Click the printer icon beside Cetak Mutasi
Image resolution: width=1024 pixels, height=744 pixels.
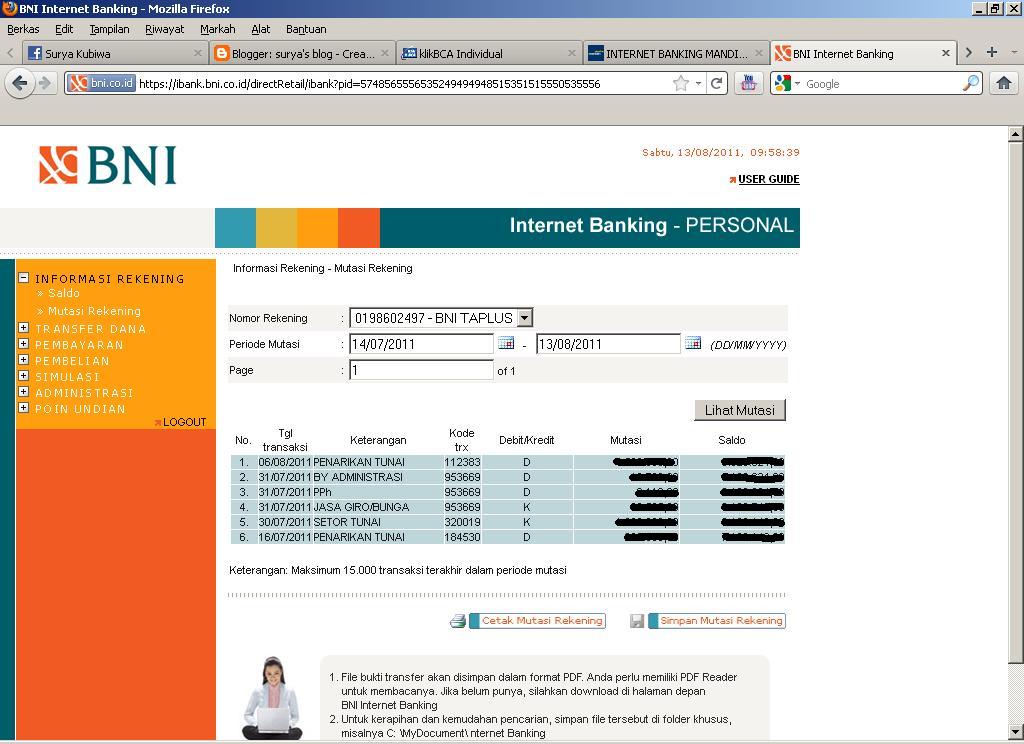(x=458, y=621)
